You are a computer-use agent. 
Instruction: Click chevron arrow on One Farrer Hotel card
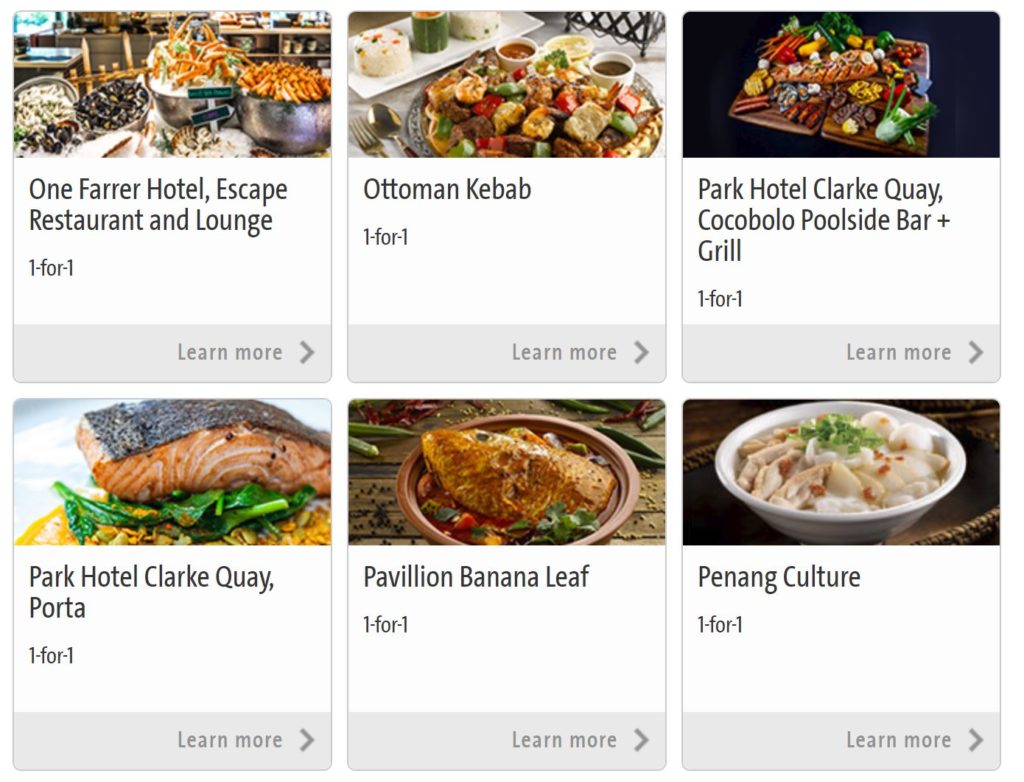307,353
